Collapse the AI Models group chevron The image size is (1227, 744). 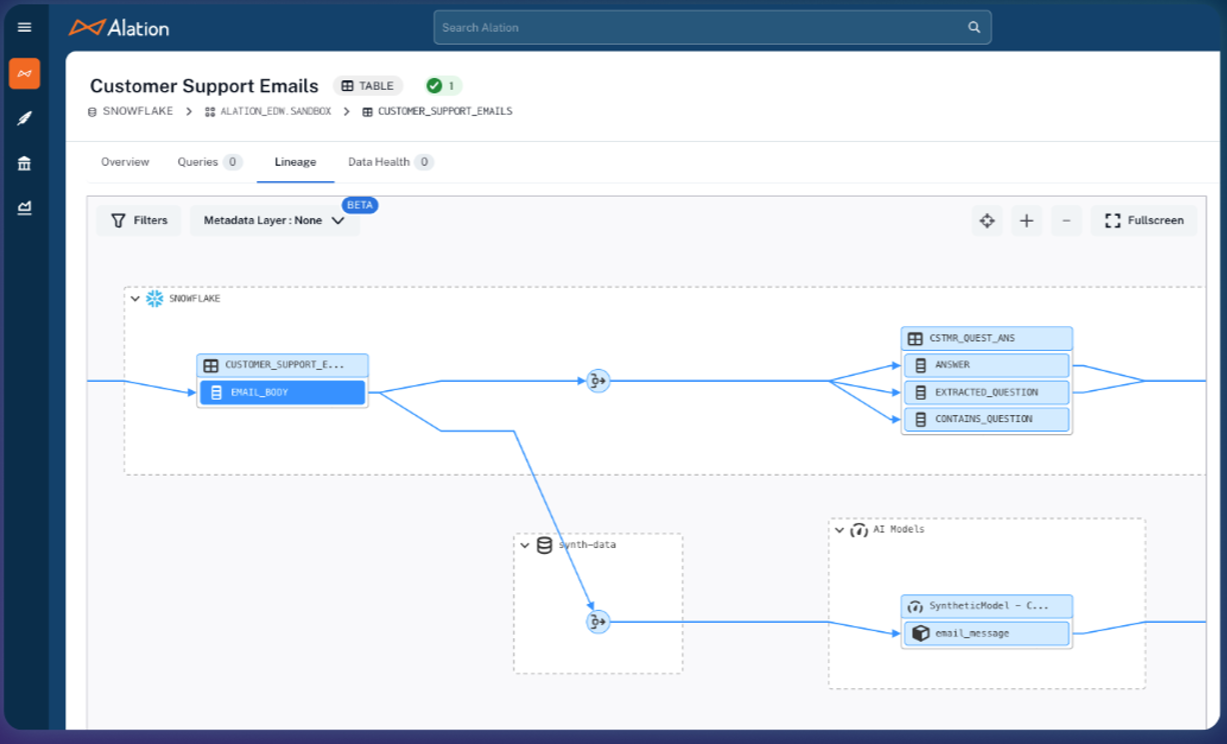coord(840,530)
